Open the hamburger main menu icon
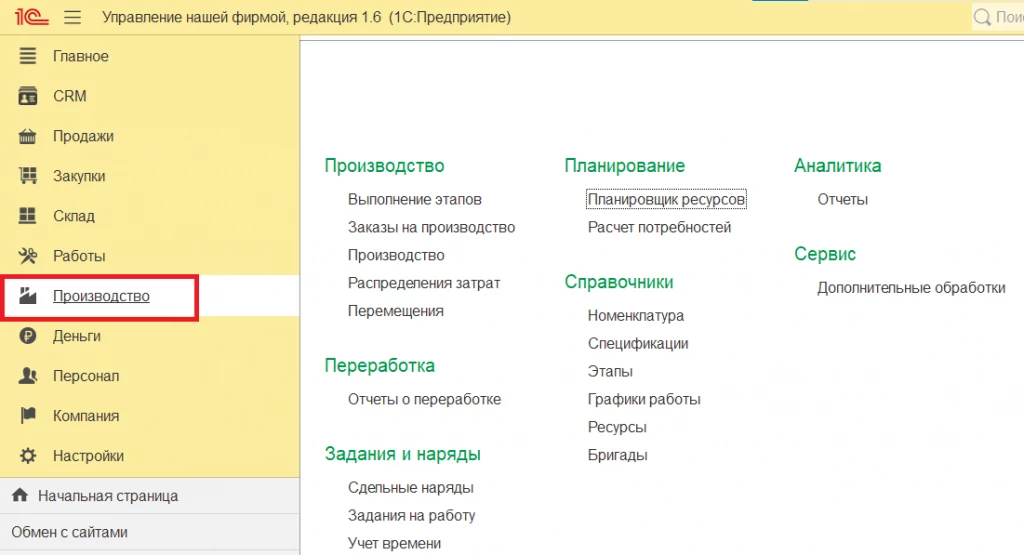1024x555 pixels. 72,17
